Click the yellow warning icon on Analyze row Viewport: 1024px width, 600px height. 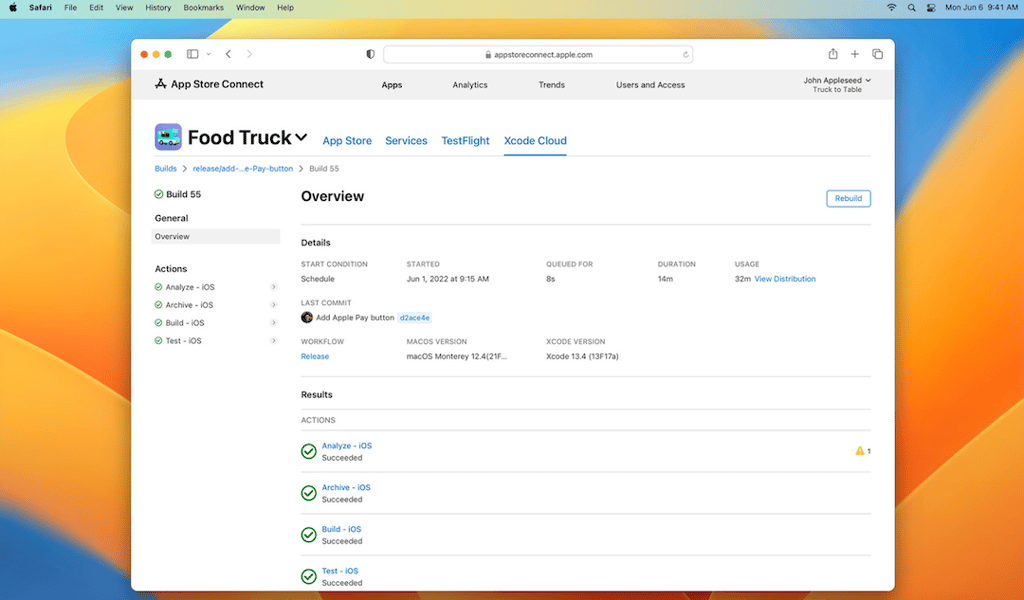pos(860,451)
